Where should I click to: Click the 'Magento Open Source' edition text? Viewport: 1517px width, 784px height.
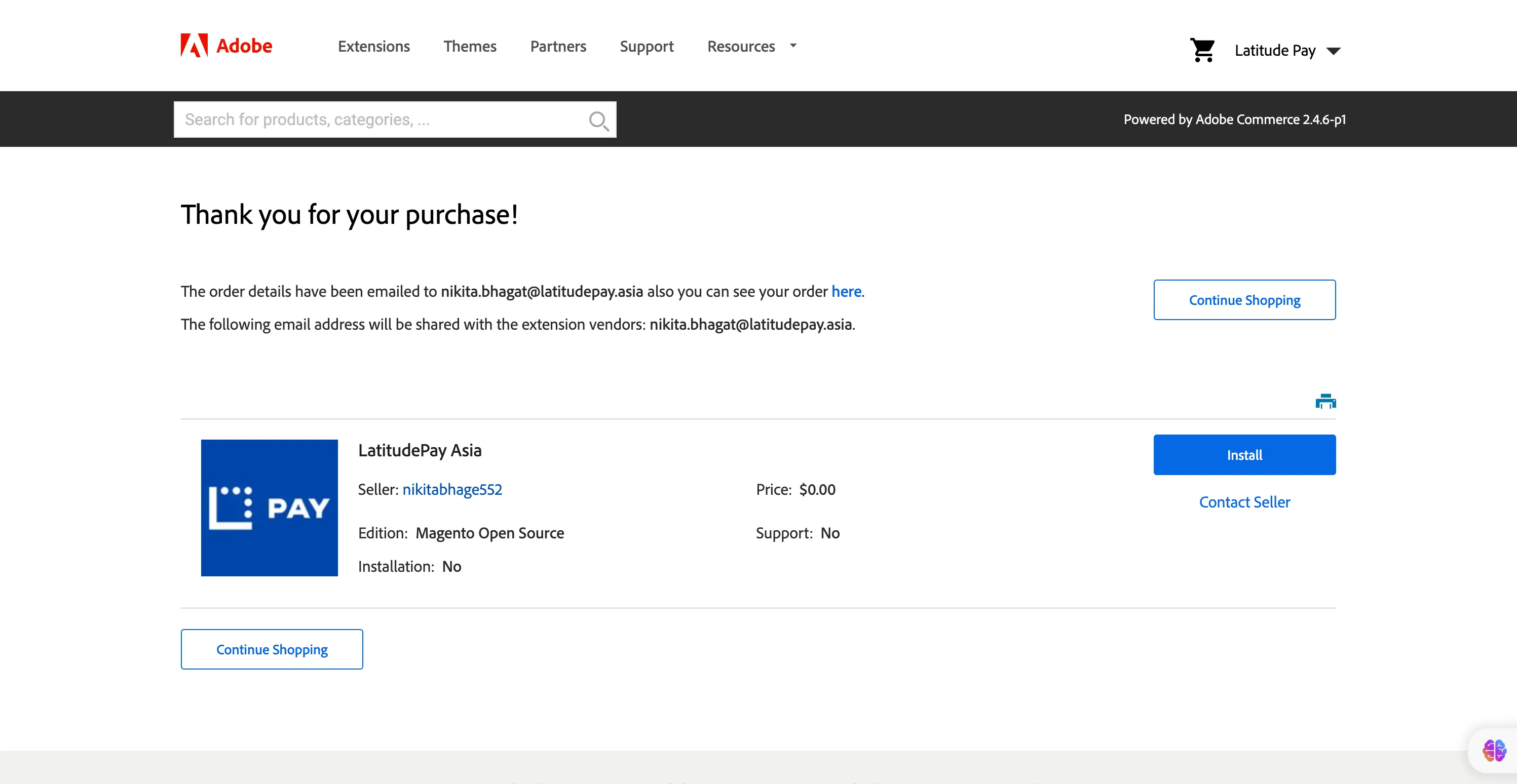coord(490,533)
